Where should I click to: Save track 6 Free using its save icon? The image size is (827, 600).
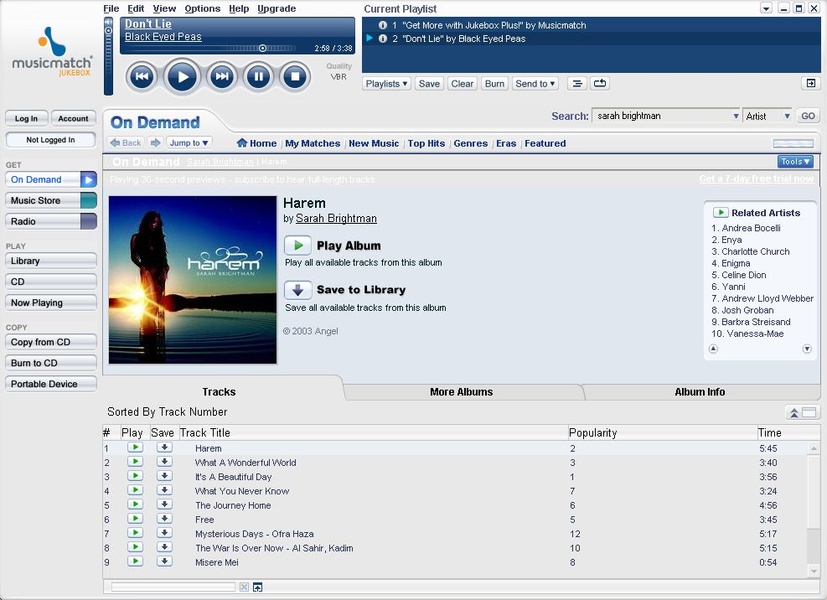[164, 519]
